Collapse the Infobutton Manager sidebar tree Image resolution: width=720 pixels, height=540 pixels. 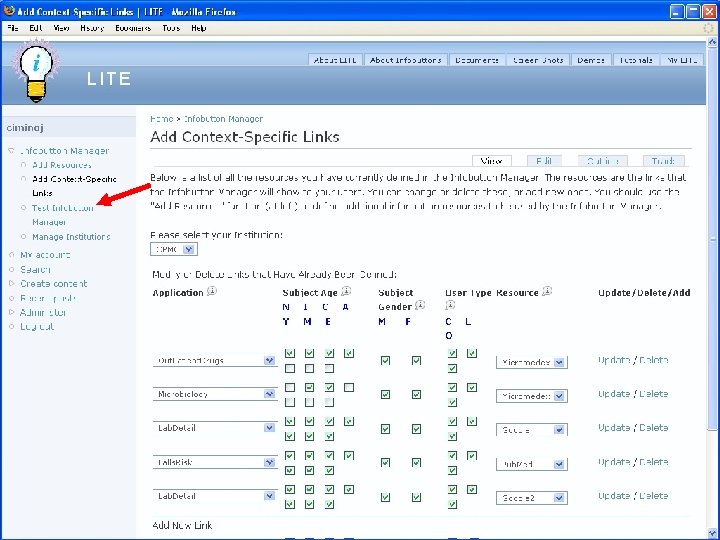tap(11, 151)
